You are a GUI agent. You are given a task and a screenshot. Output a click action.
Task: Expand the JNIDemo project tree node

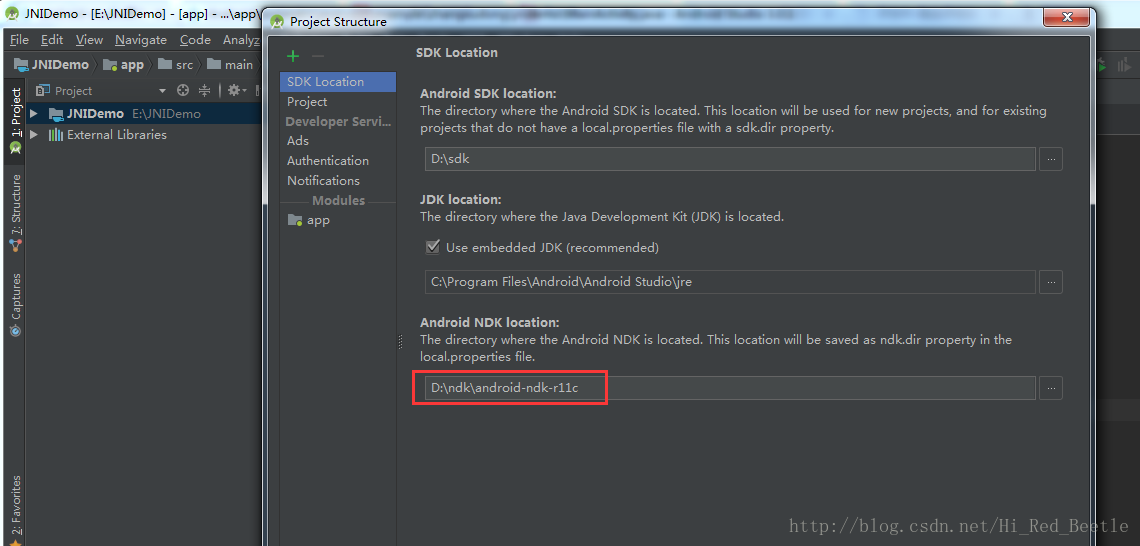34,114
